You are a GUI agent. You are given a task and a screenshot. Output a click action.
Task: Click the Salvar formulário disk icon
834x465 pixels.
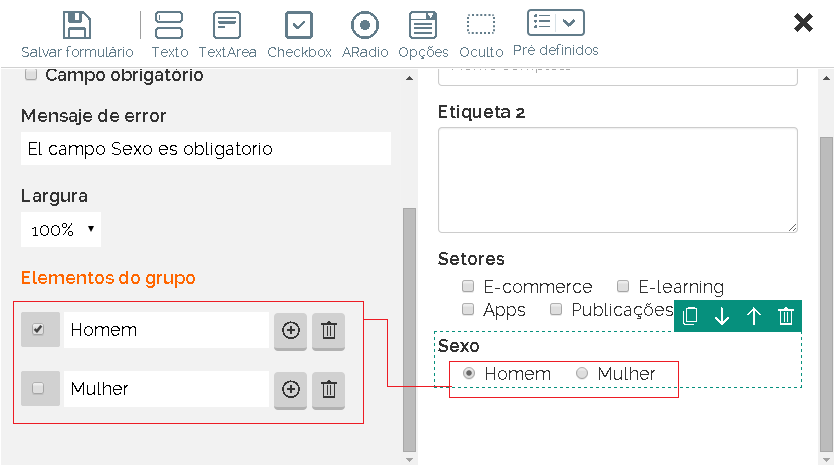(x=76, y=25)
